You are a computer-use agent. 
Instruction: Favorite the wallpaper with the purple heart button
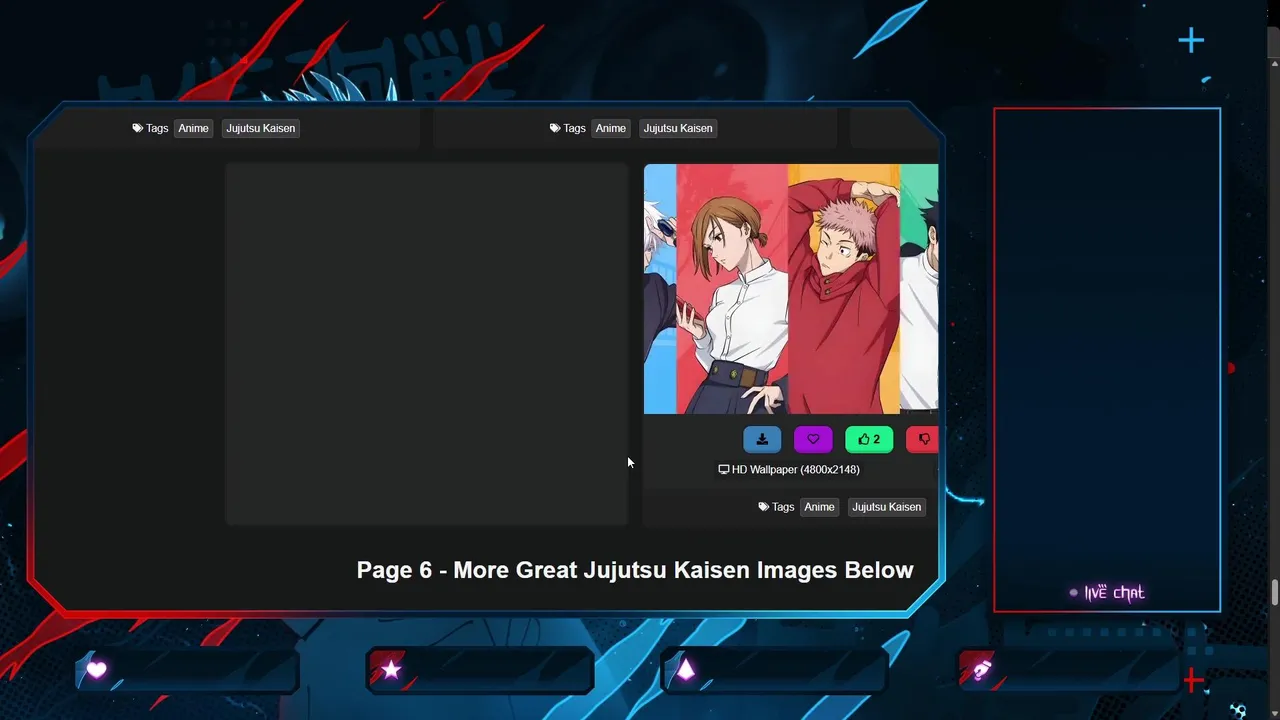pyautogui.click(x=813, y=439)
